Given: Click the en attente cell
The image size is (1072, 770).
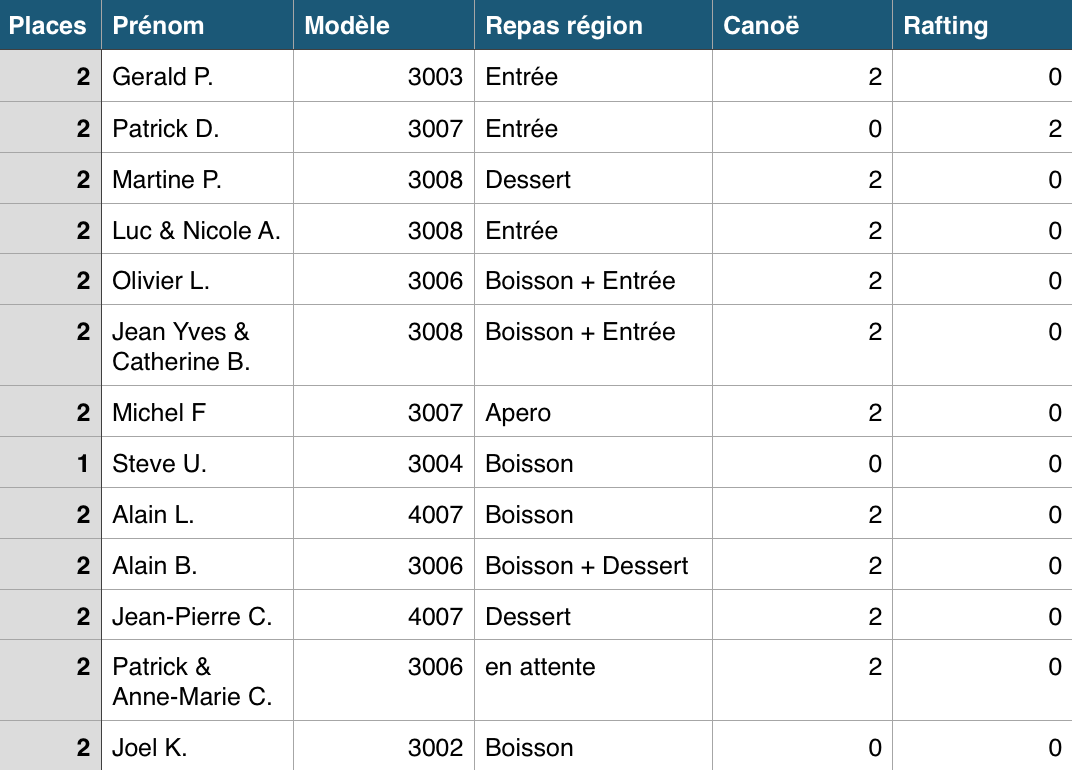Looking at the screenshot, I should [x=593, y=680].
